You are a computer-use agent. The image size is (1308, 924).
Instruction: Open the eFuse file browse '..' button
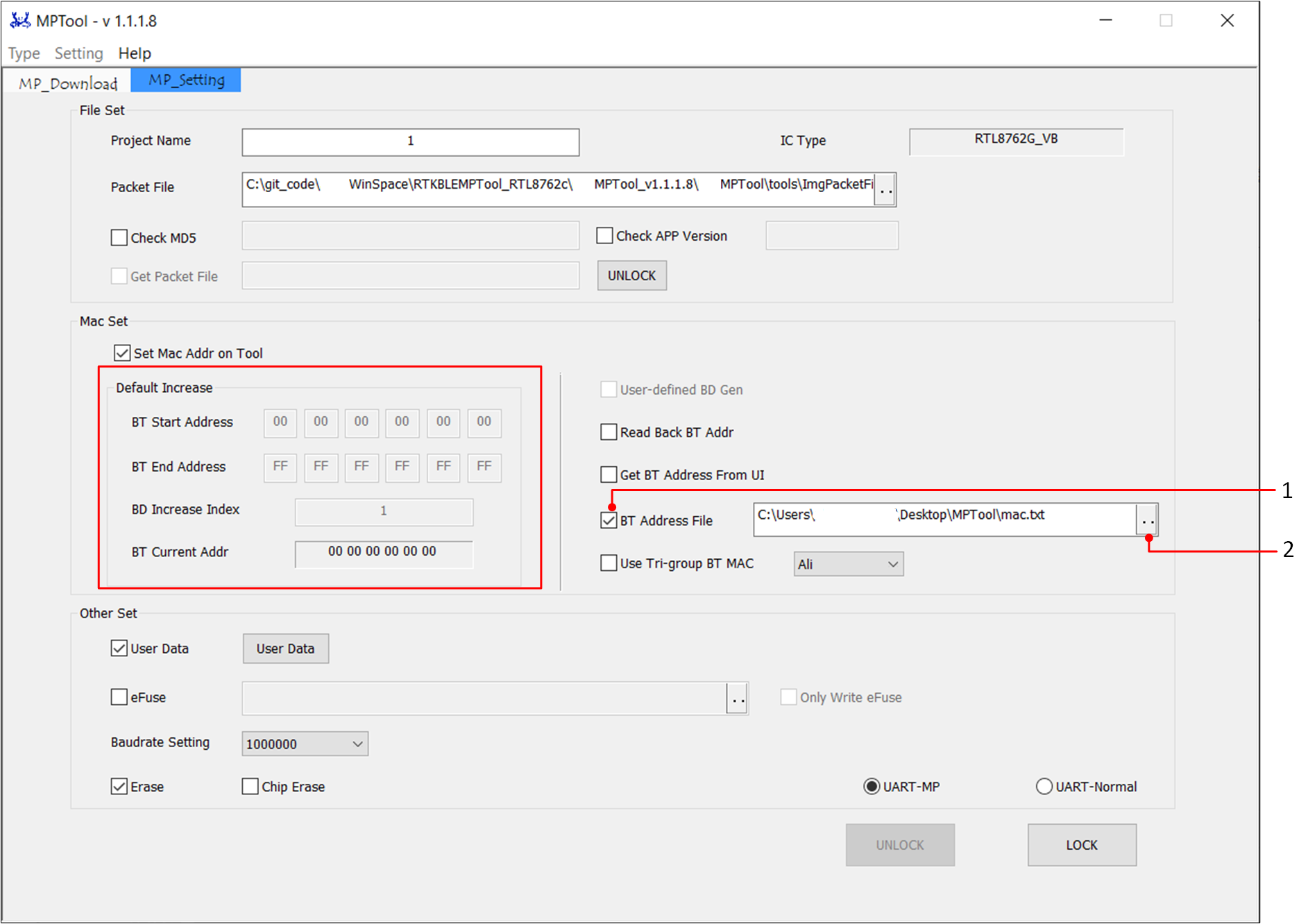coord(738,699)
